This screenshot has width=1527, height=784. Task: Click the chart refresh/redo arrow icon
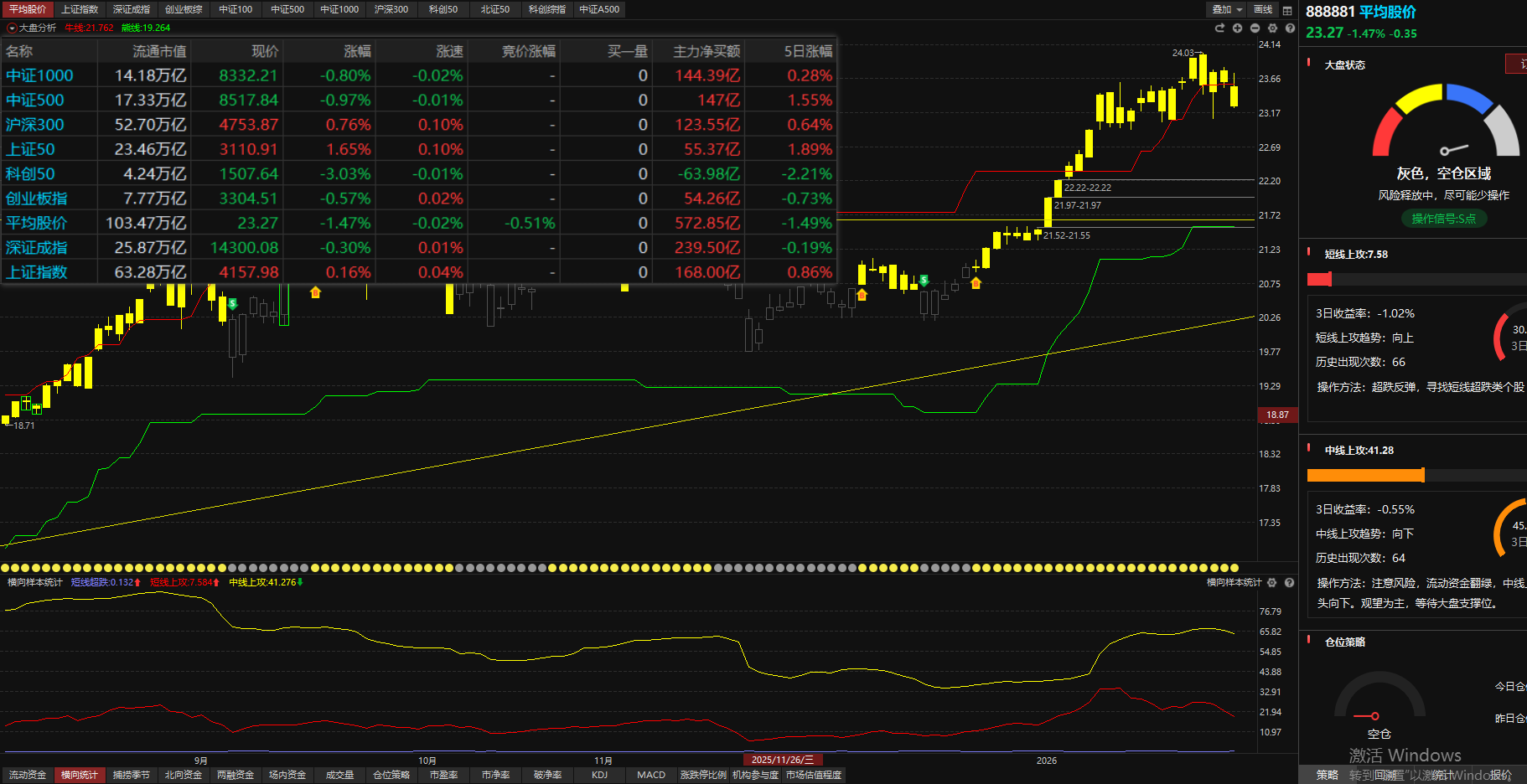1219,28
